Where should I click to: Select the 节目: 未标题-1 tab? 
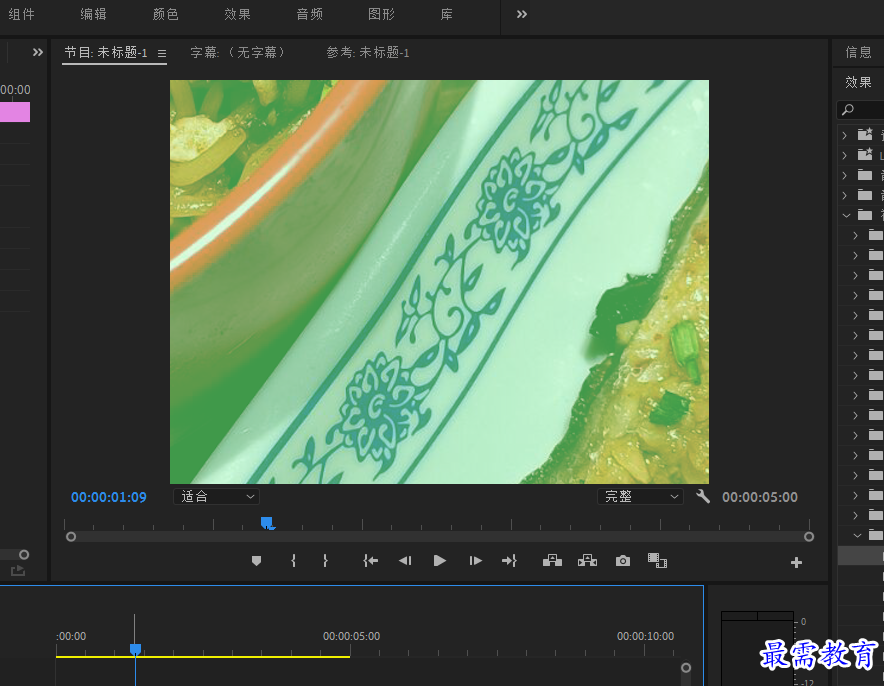pyautogui.click(x=106, y=53)
